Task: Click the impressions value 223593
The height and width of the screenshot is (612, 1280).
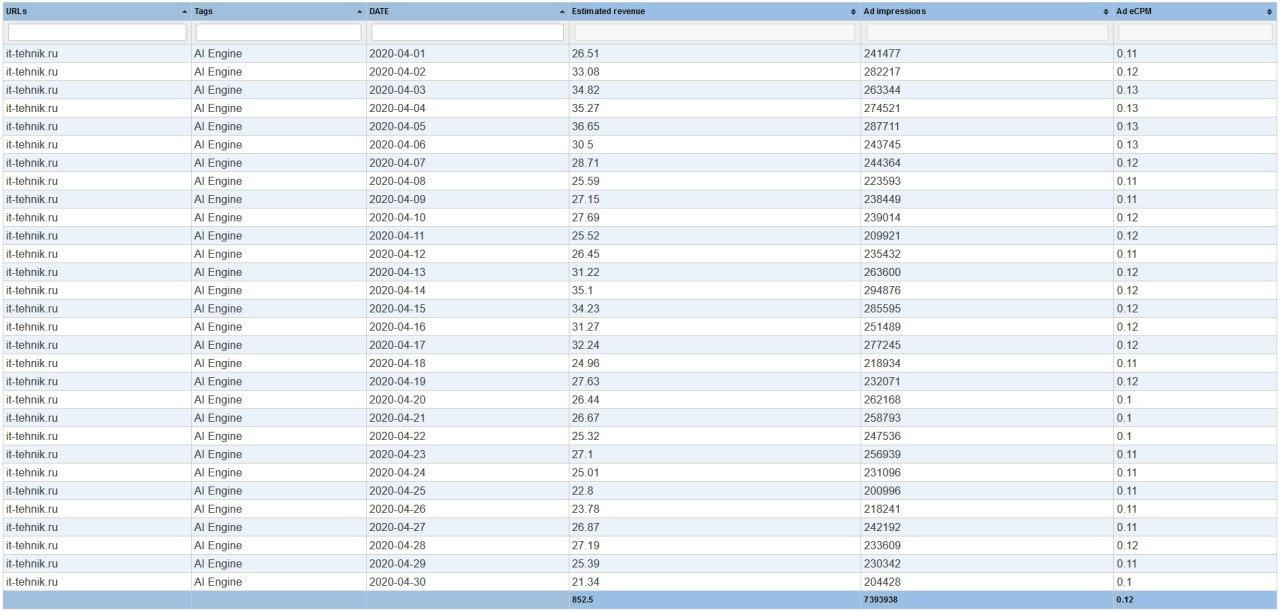Action: pyautogui.click(x=882, y=181)
